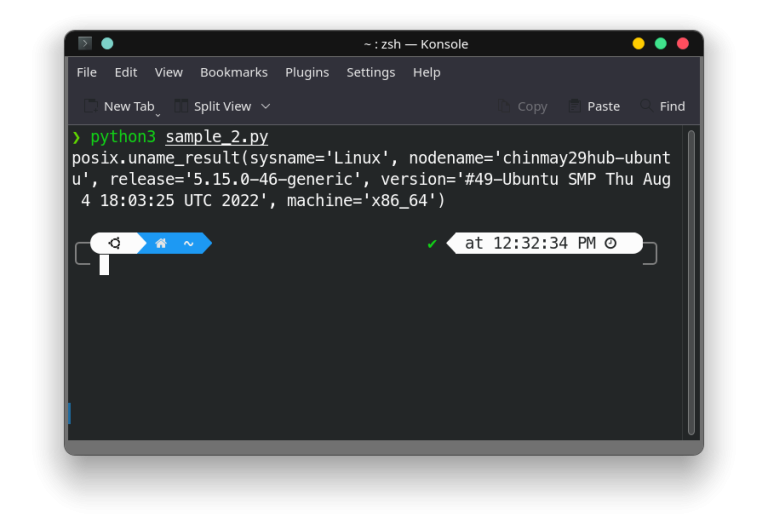Click the Find magnifier icon

tap(647, 105)
